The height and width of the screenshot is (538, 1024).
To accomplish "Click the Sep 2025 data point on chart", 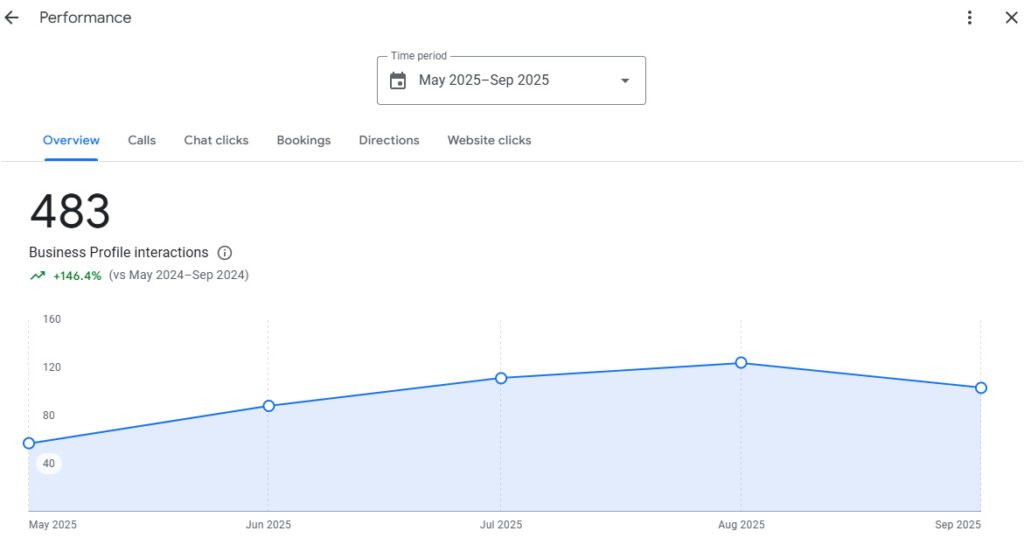I will click(x=981, y=388).
